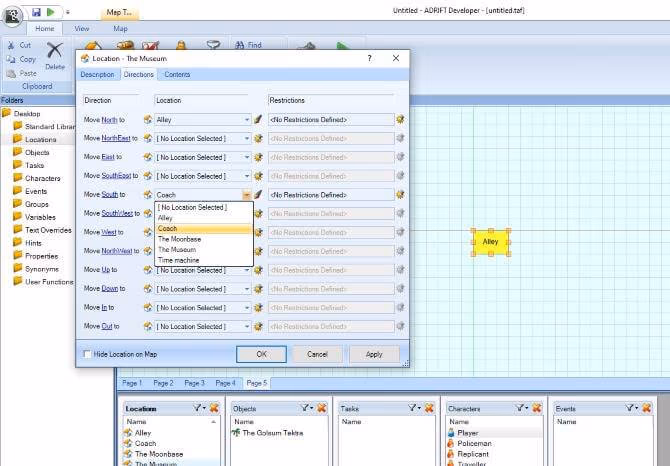Click the edit icon beside the South location
670x466 pixels.
click(258, 195)
